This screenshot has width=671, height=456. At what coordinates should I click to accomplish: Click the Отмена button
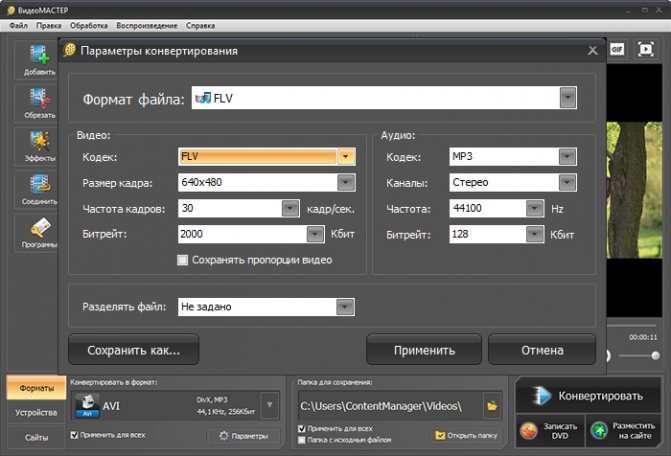pyautogui.click(x=542, y=350)
